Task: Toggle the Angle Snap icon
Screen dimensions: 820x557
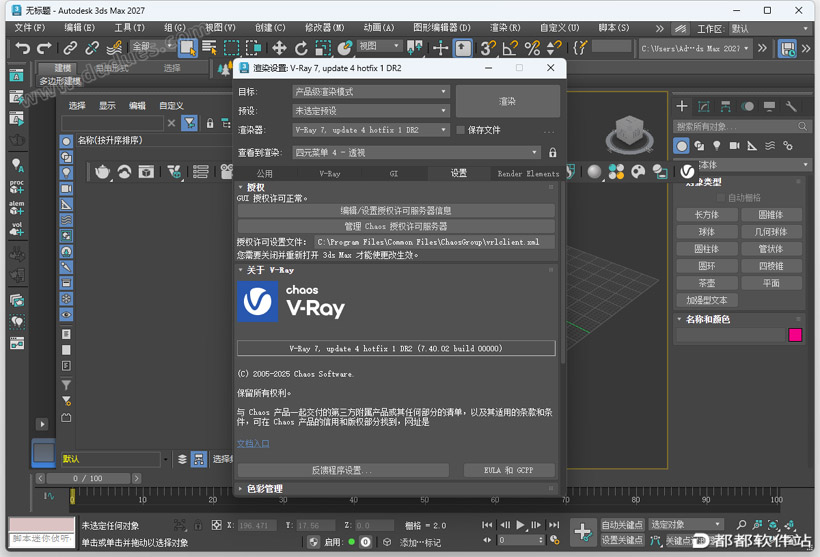Action: click(510, 48)
